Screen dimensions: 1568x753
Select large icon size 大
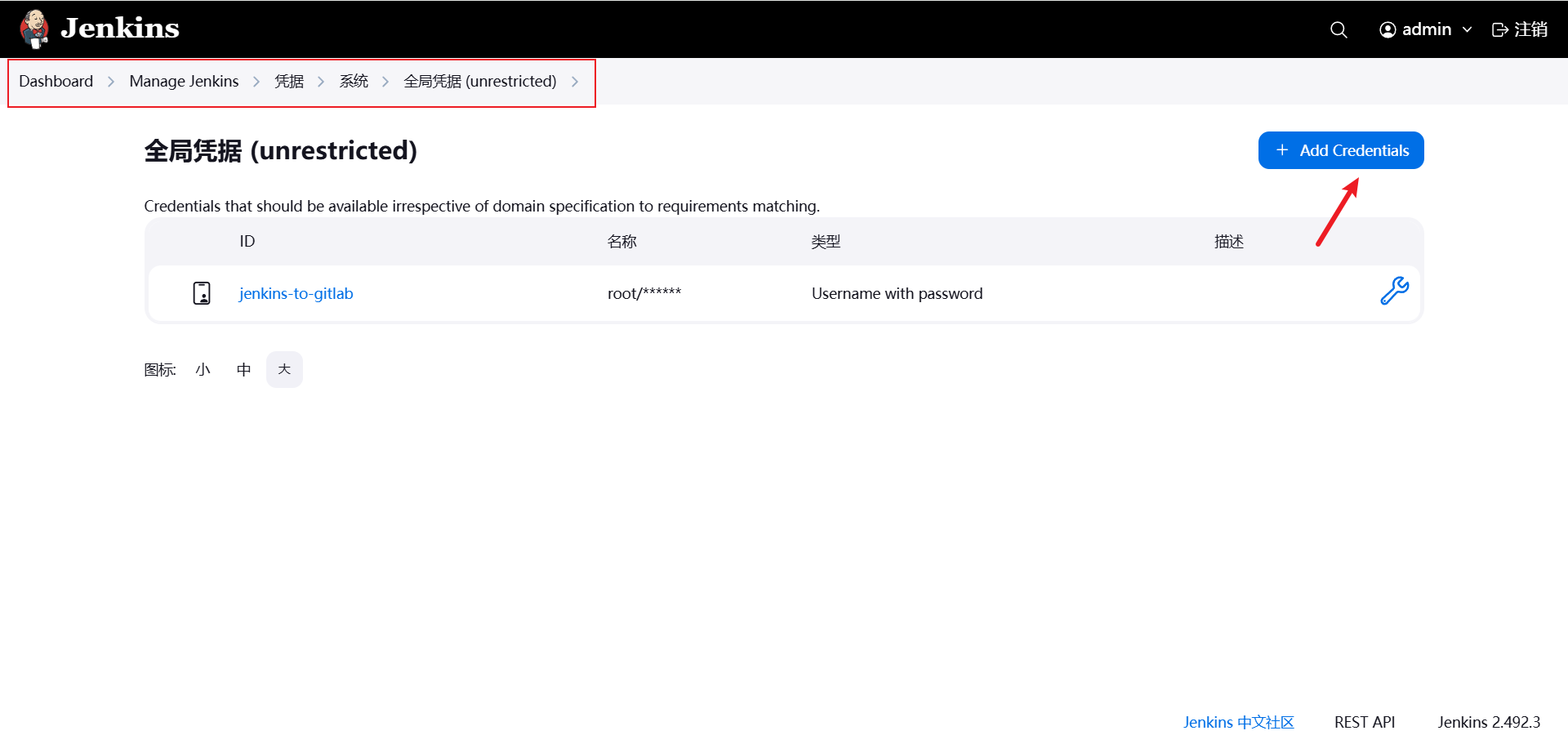click(284, 370)
